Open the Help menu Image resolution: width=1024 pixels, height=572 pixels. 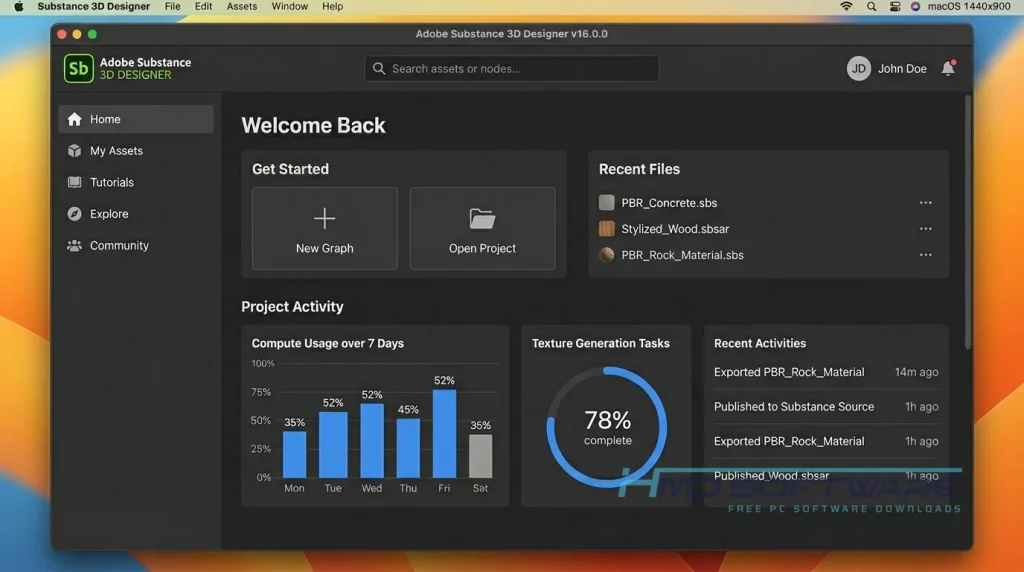(x=332, y=7)
